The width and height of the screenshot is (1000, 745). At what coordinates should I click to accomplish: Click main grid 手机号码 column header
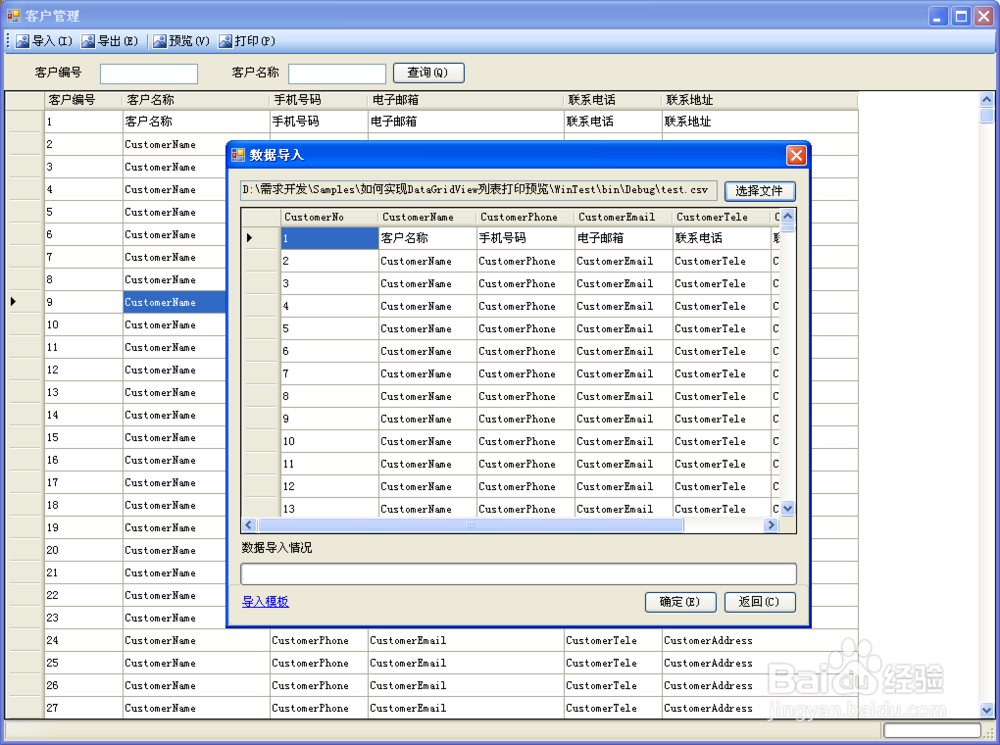(319, 100)
